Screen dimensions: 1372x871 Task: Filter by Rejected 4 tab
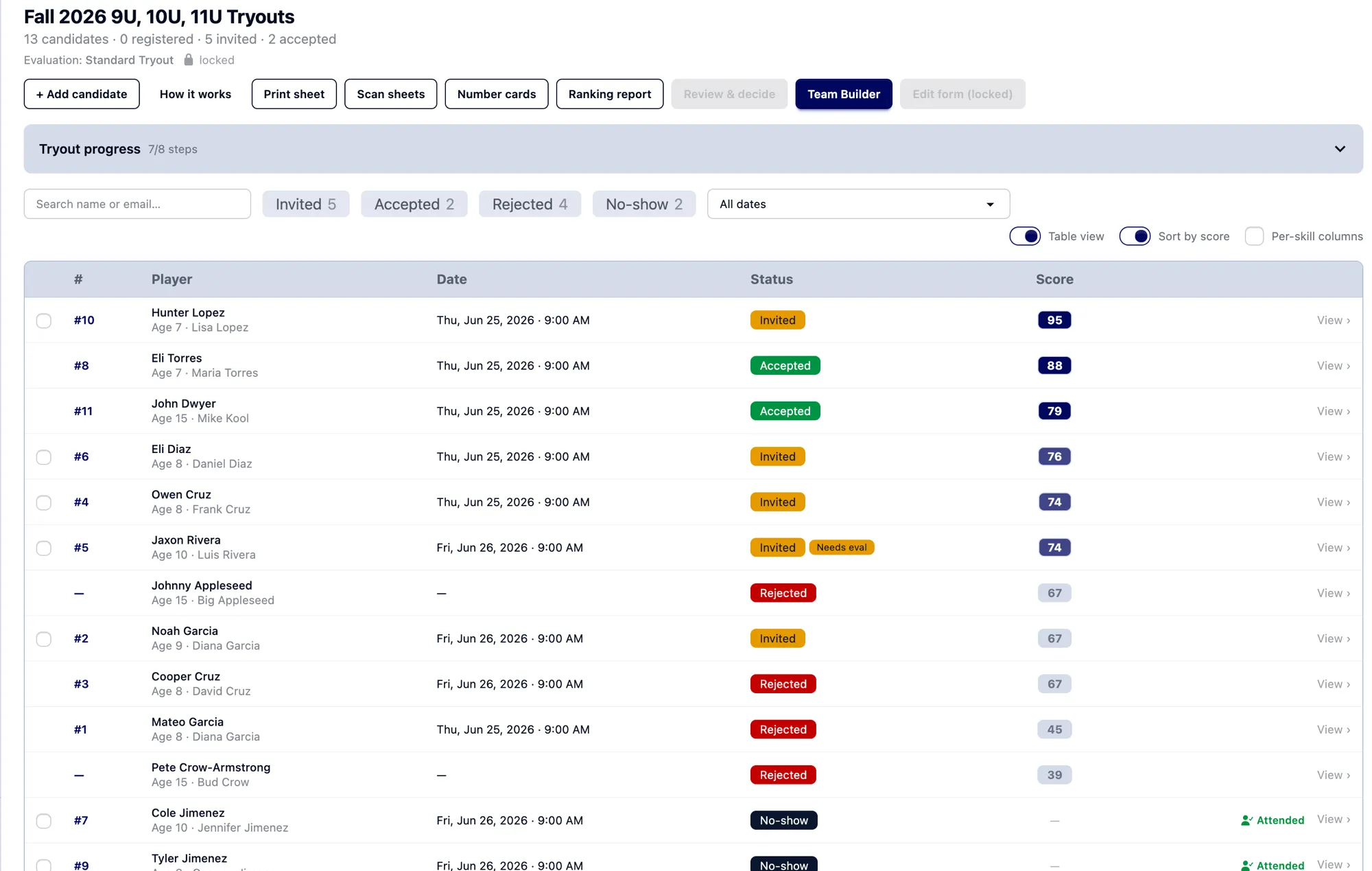click(530, 204)
